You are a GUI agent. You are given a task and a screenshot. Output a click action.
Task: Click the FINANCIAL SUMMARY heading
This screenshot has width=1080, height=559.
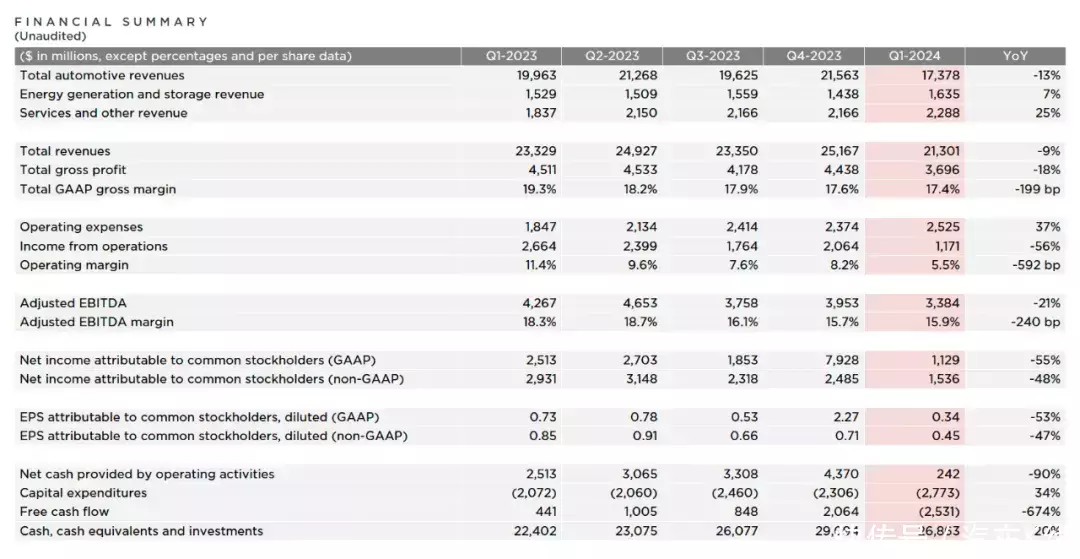111,21
